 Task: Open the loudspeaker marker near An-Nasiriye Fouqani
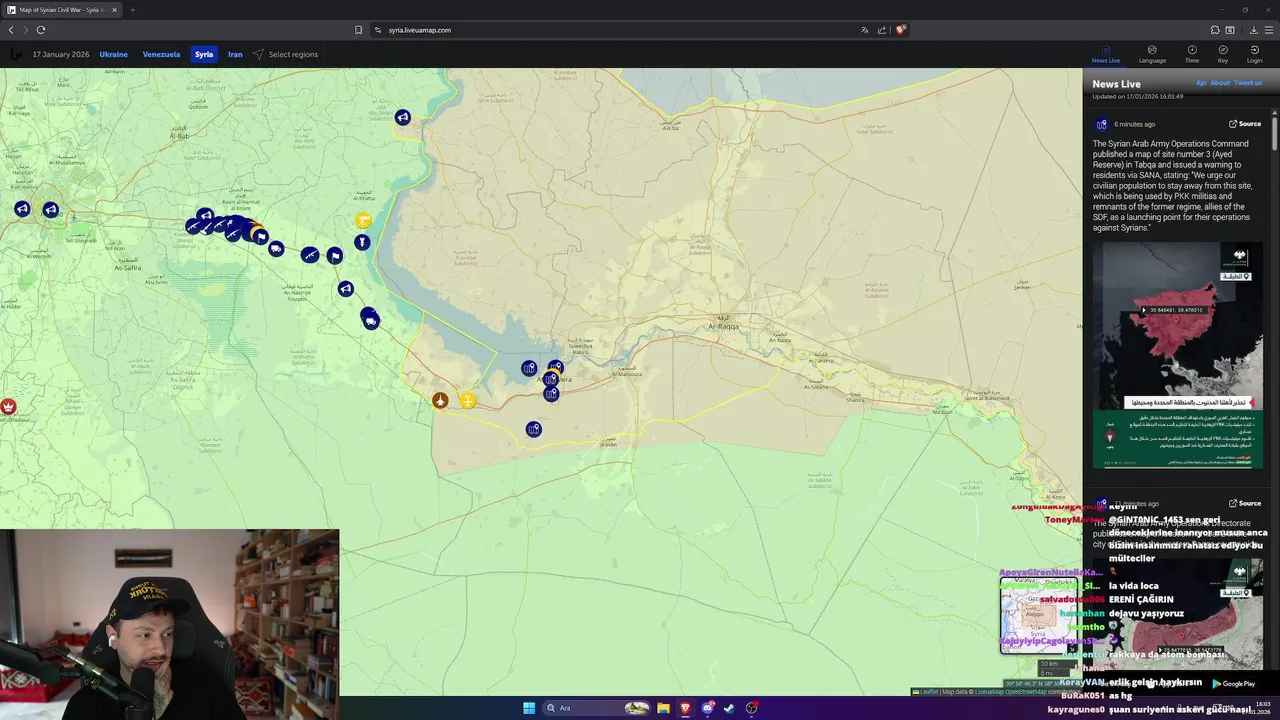pos(345,289)
